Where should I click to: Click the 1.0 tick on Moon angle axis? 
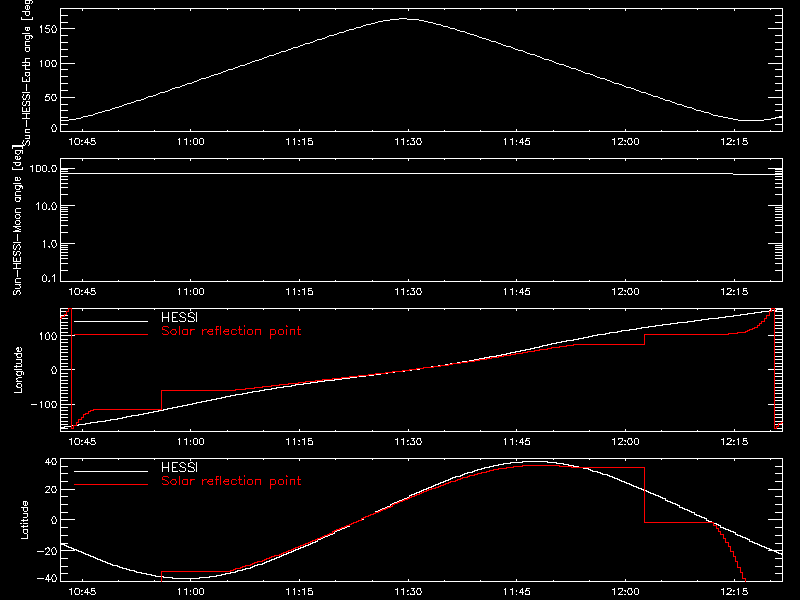coord(49,244)
